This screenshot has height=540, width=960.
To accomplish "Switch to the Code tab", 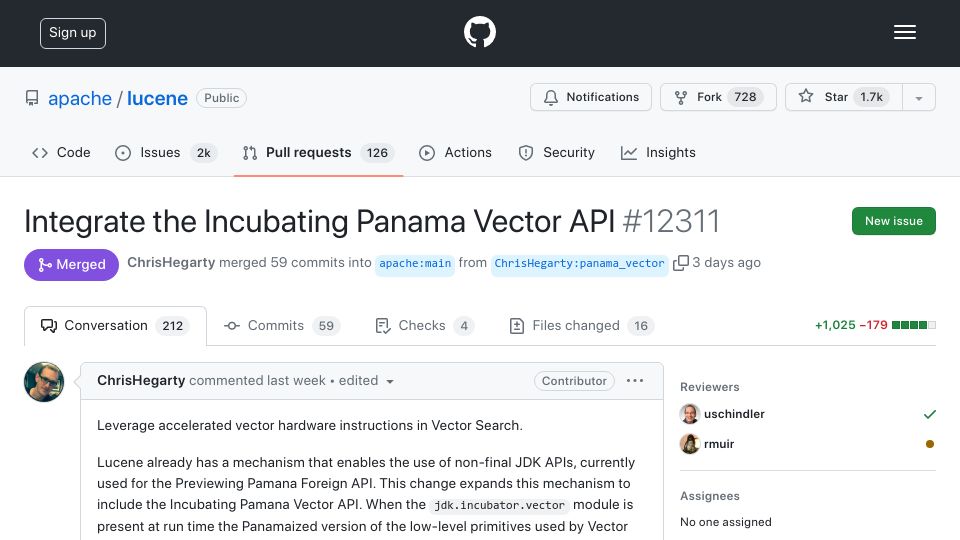I will click(61, 152).
